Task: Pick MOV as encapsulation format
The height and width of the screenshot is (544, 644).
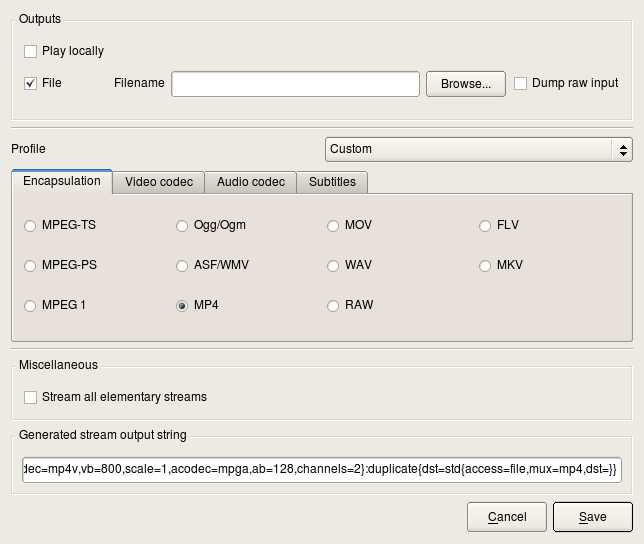Action: point(333,226)
